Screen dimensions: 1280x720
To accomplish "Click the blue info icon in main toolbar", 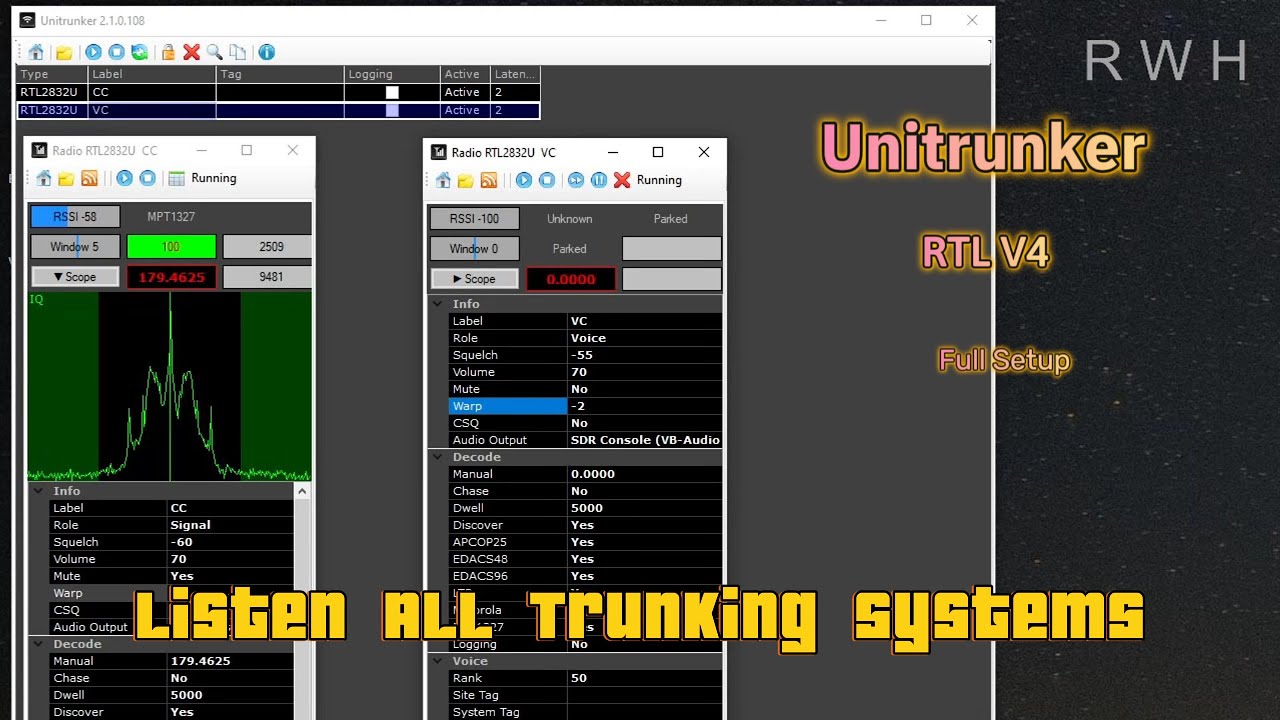I will click(266, 52).
